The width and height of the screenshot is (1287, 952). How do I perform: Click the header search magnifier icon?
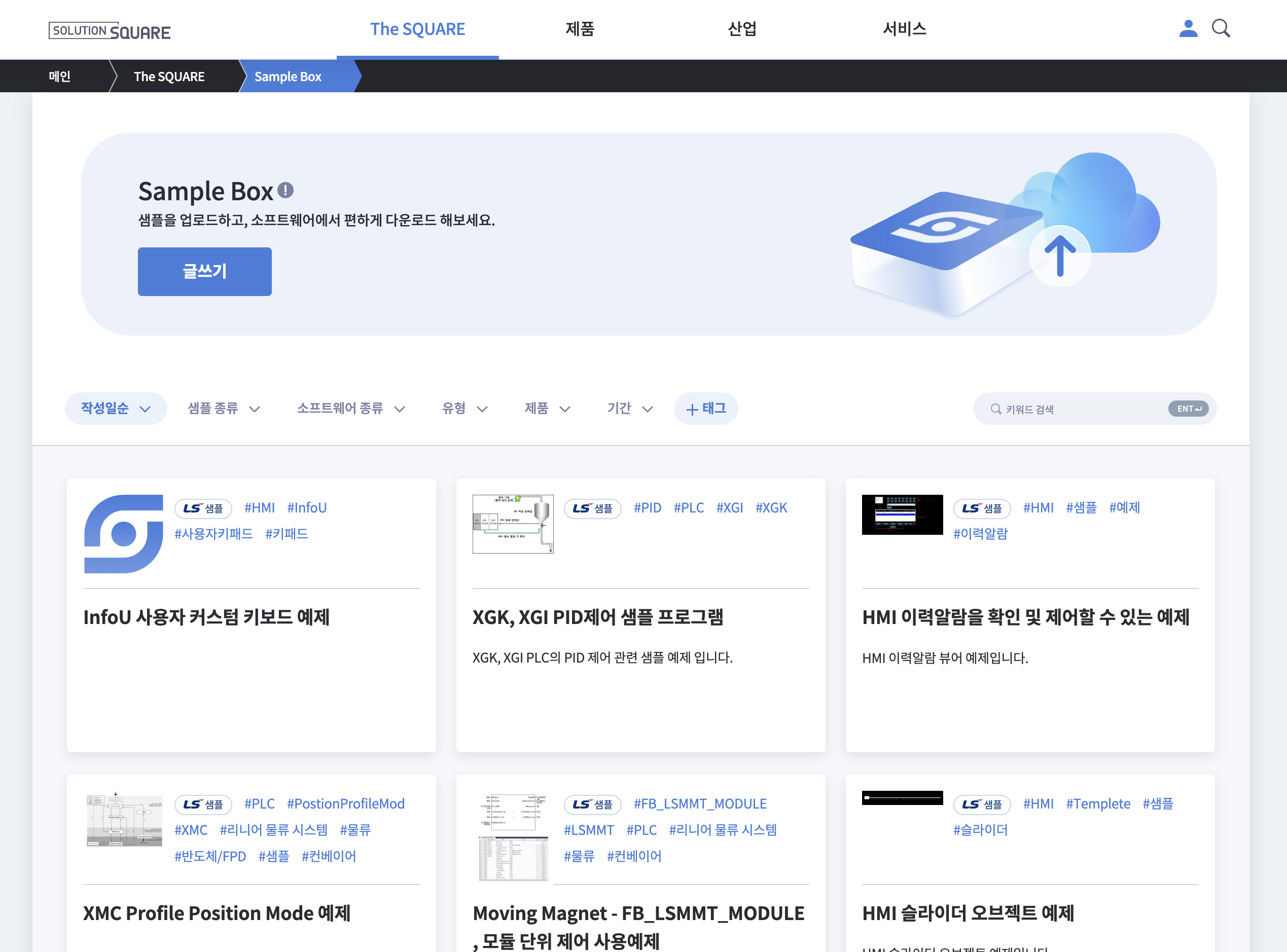tap(1221, 28)
